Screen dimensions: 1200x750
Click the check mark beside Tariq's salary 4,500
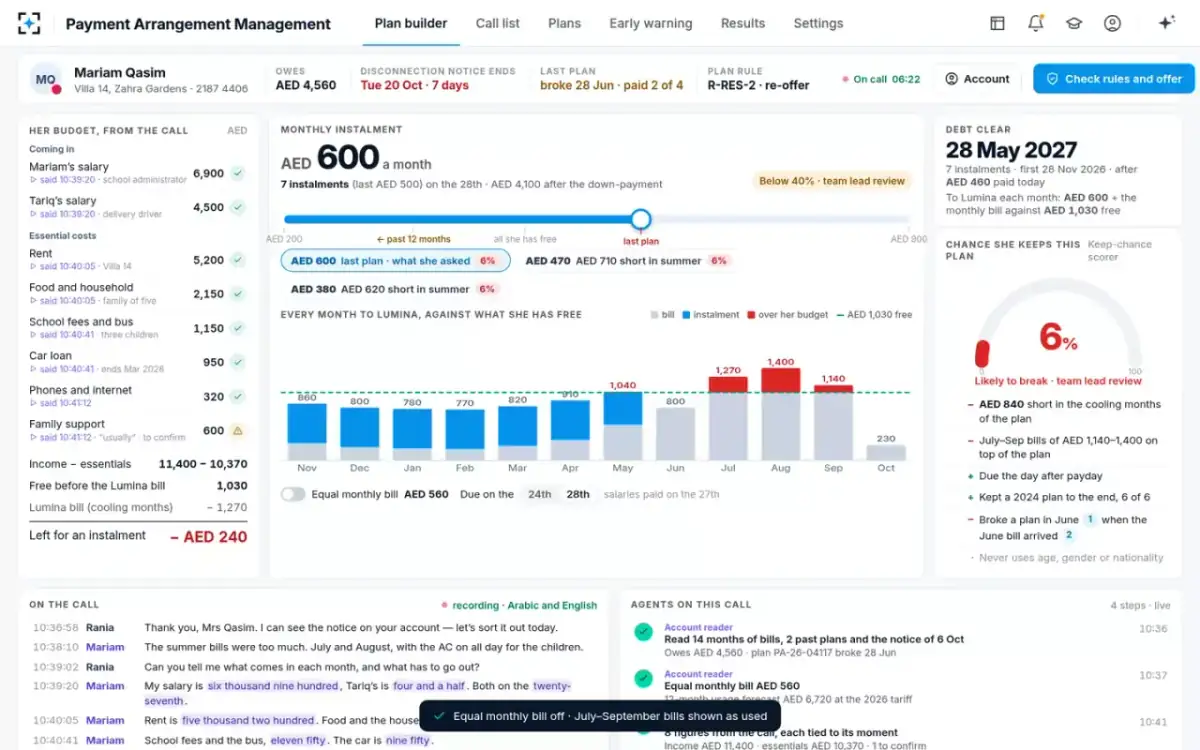(238, 207)
